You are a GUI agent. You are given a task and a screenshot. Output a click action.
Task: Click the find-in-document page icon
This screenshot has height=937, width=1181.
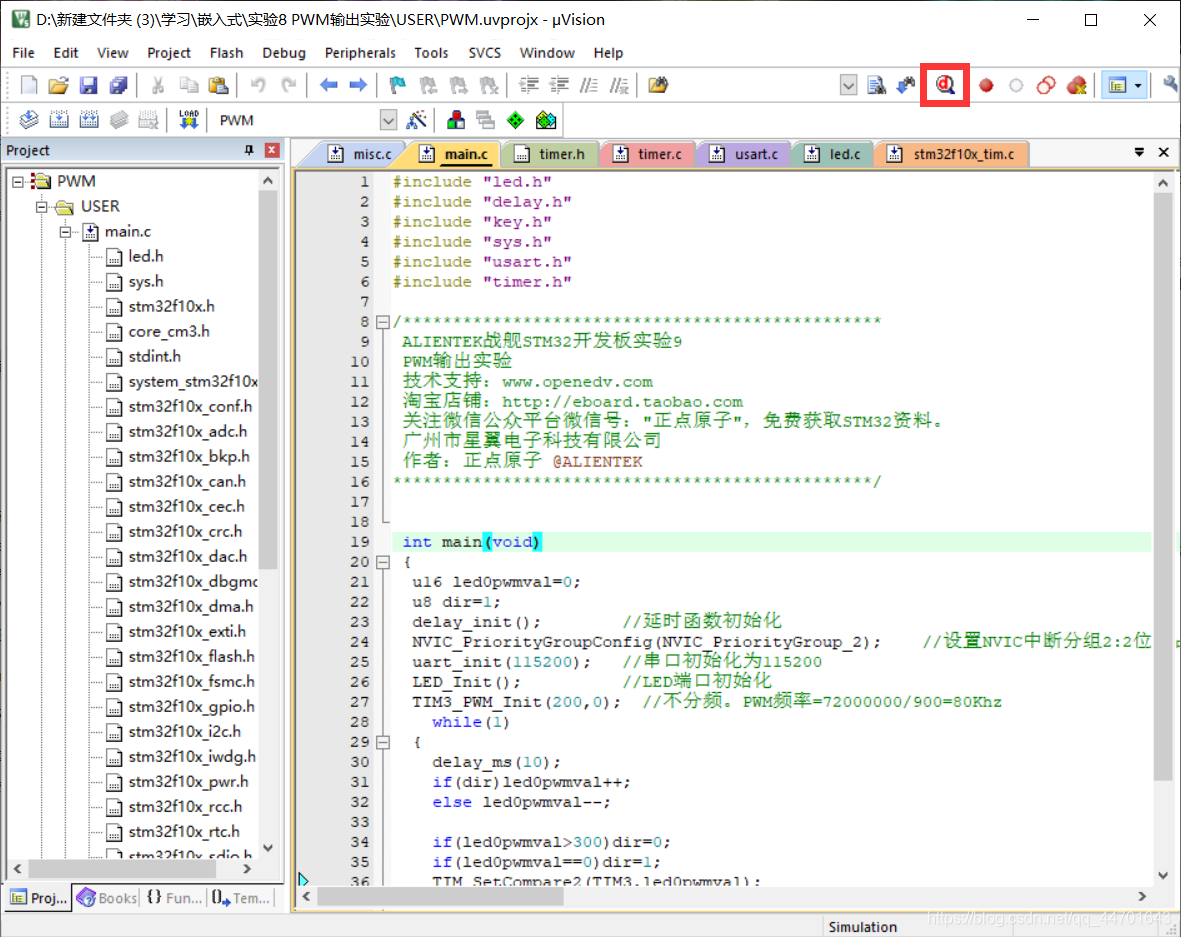point(876,85)
